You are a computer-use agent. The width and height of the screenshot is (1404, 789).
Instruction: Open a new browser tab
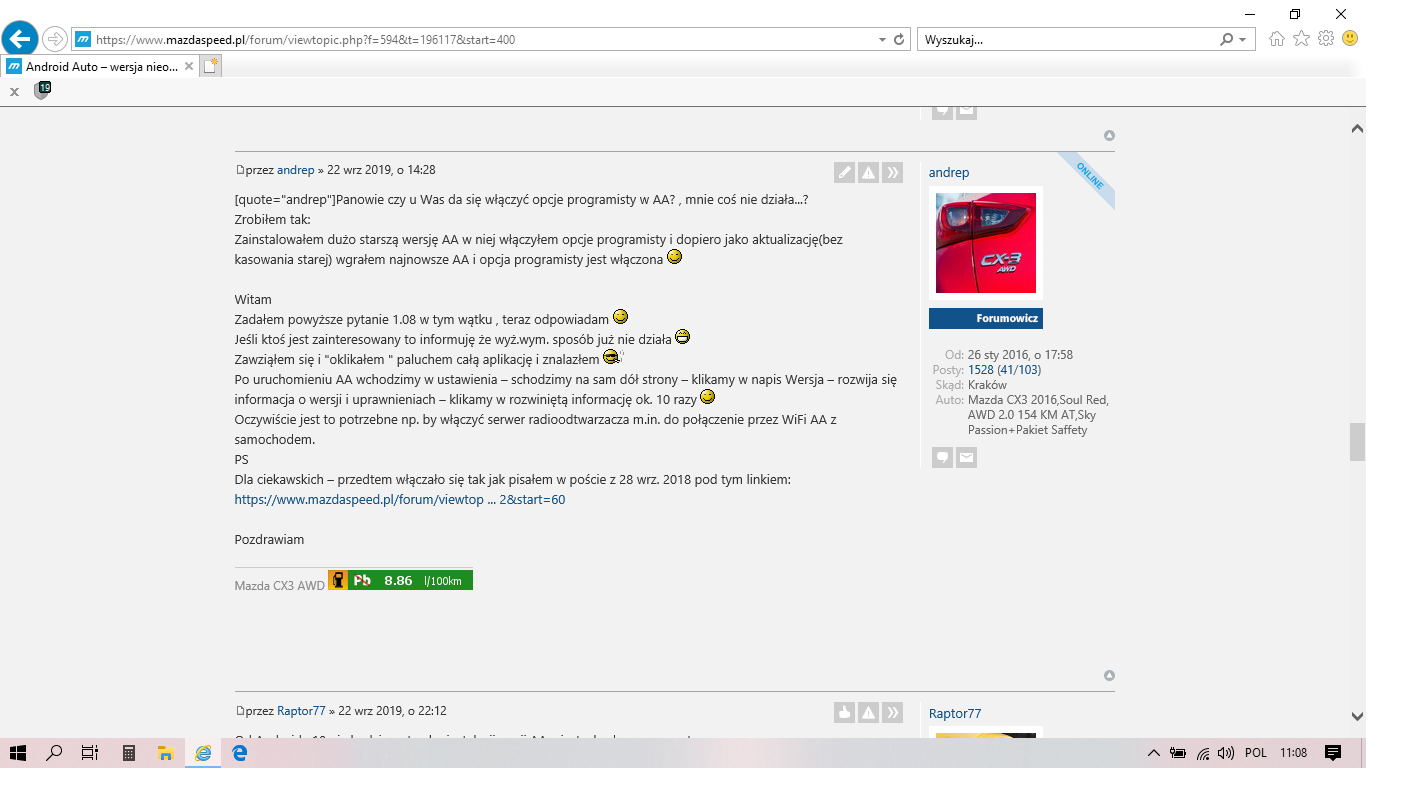click(x=210, y=66)
